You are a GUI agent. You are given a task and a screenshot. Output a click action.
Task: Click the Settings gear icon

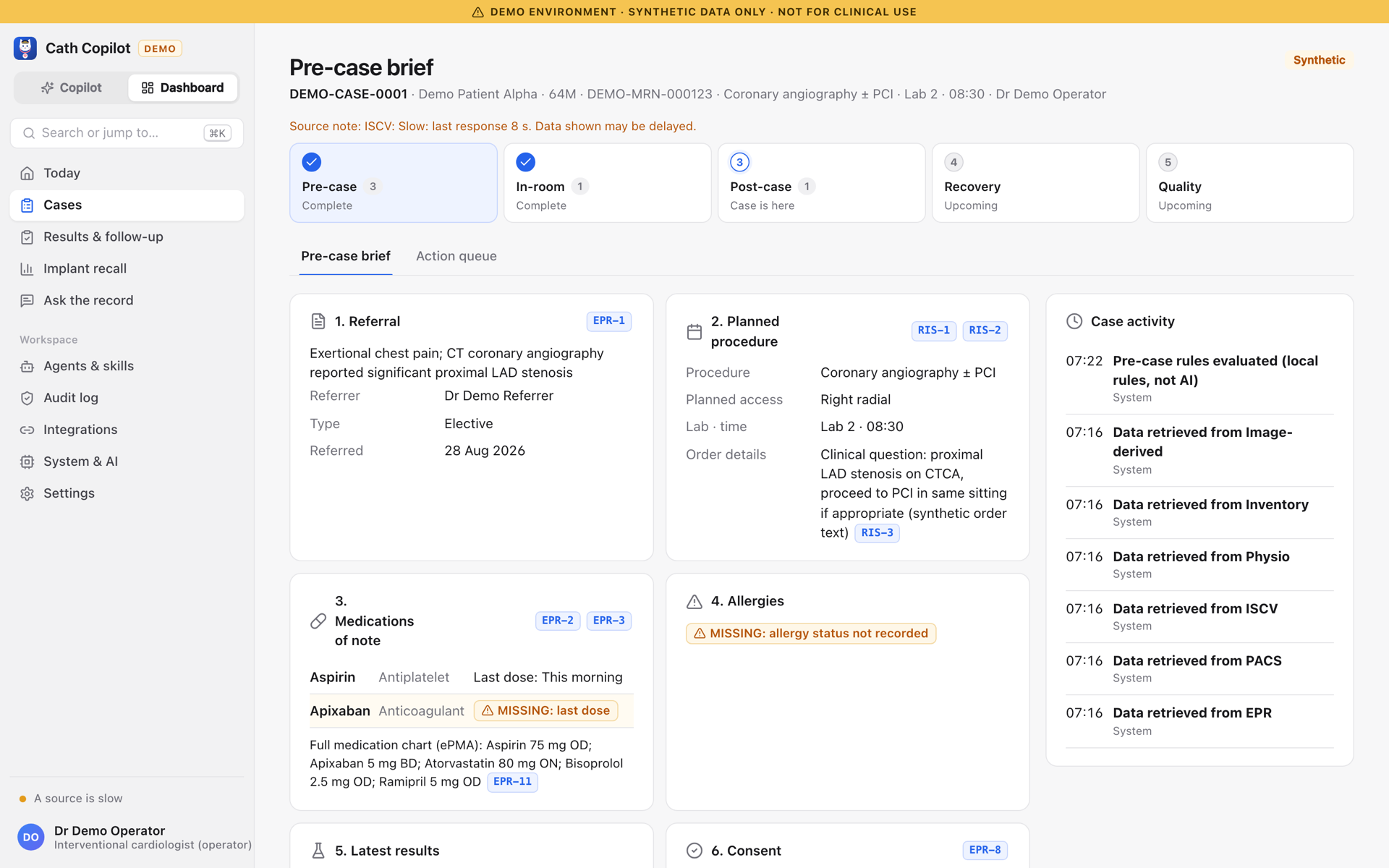coord(27,494)
